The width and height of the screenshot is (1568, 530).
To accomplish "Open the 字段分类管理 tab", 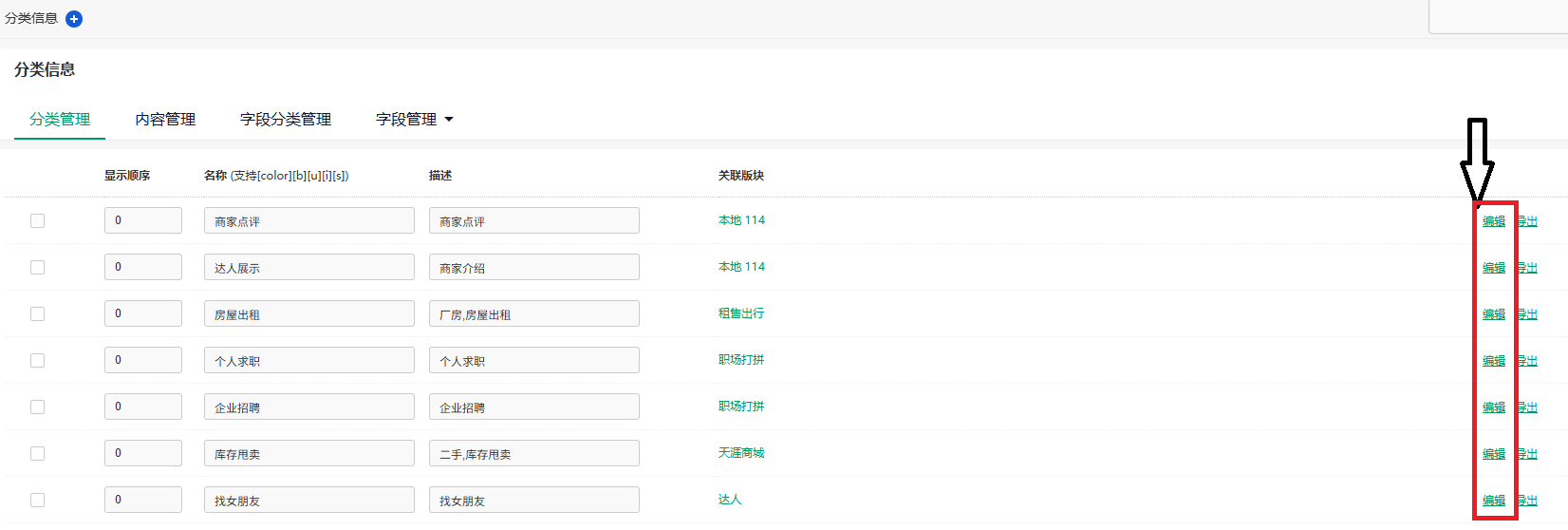I will 286,120.
